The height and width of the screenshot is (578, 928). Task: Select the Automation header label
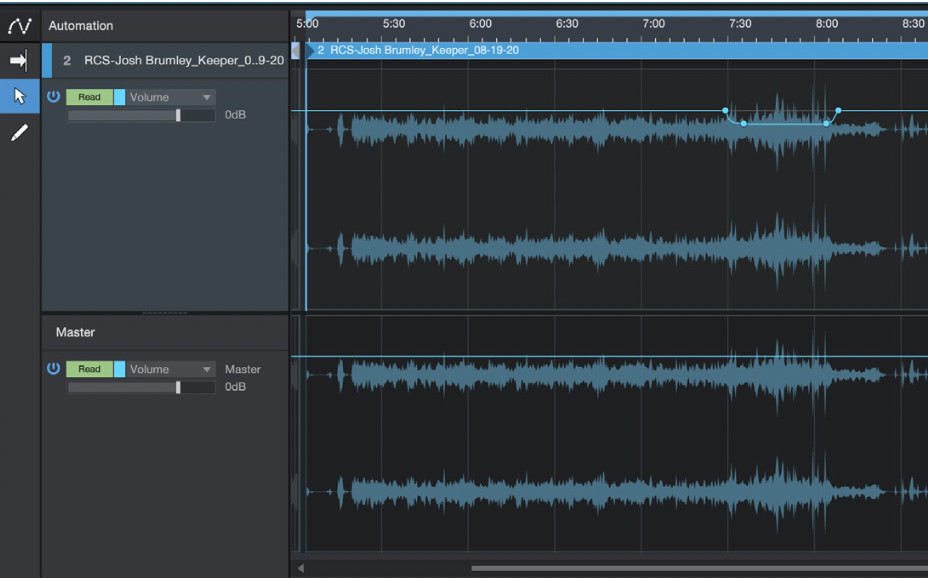click(80, 25)
